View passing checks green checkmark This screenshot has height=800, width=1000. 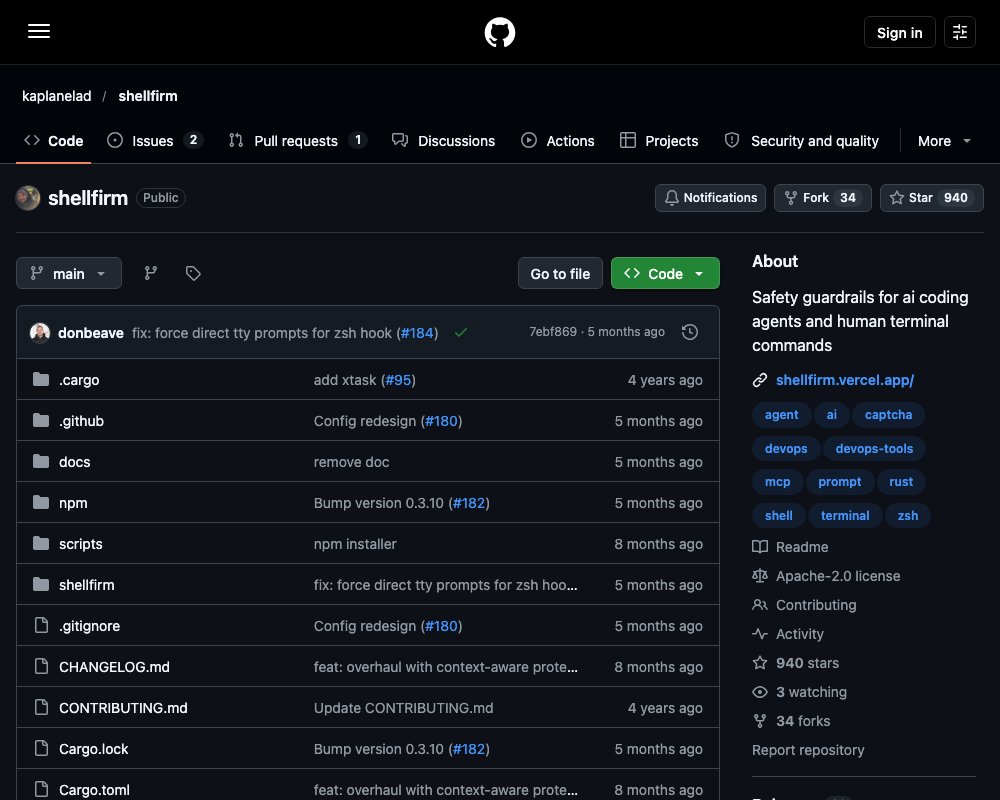(x=460, y=332)
